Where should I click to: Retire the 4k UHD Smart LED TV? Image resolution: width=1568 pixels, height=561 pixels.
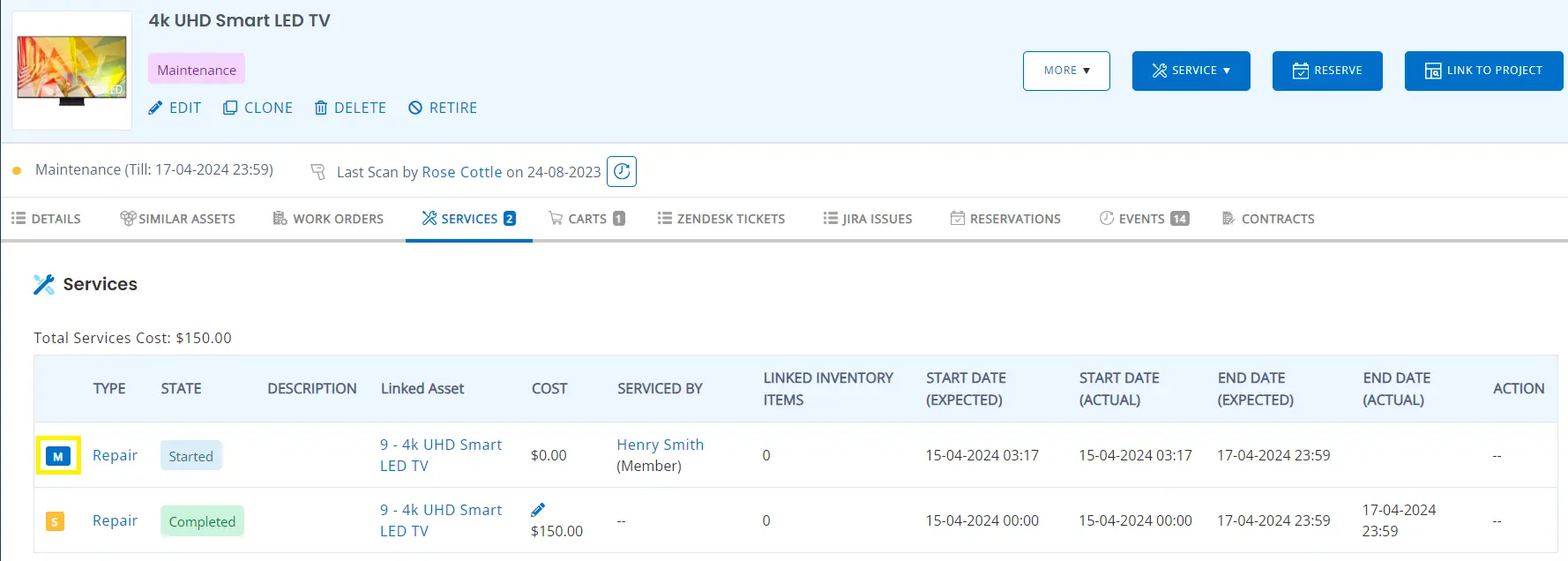(x=443, y=108)
